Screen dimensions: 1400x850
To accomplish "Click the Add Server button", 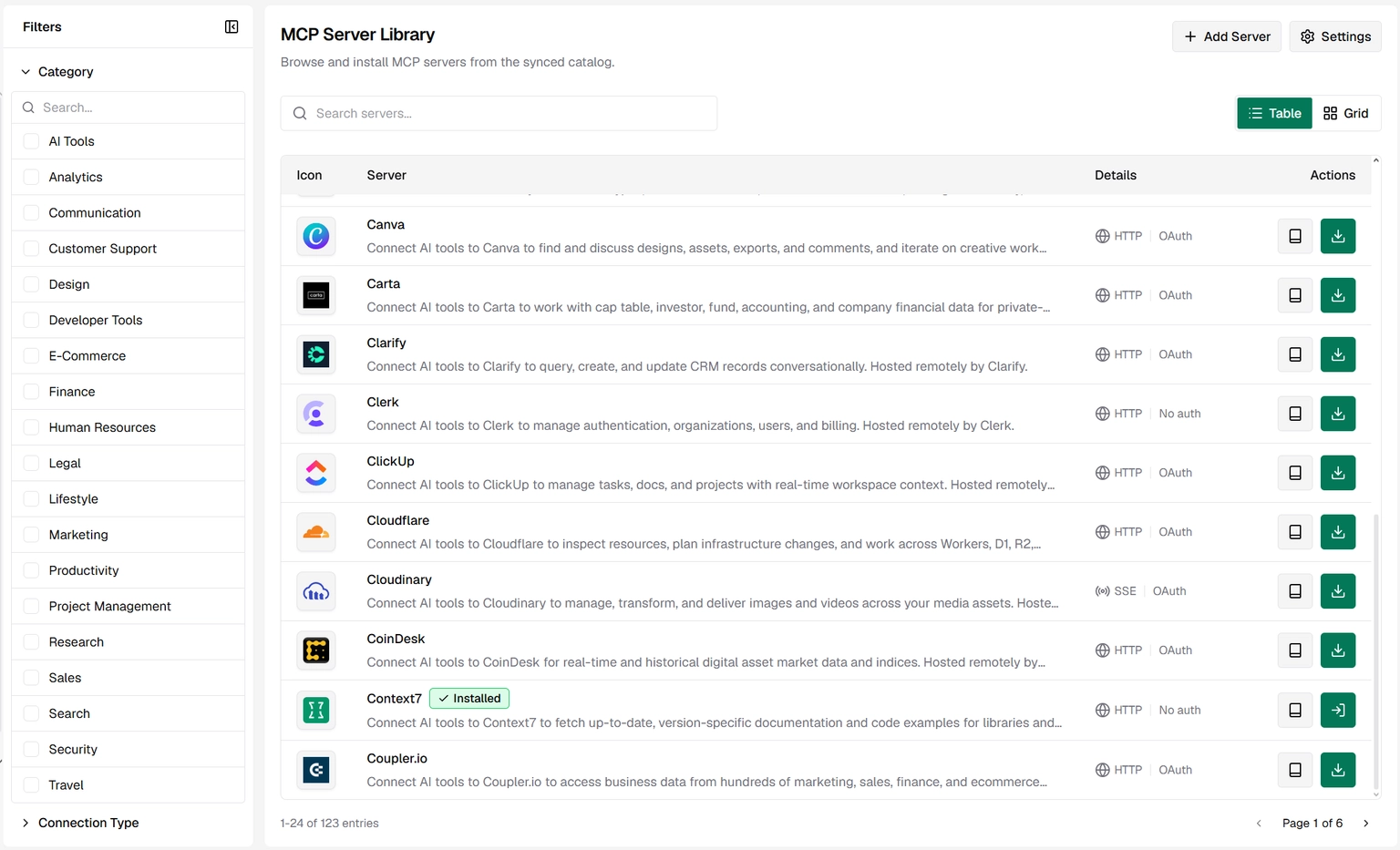I will click(1227, 36).
